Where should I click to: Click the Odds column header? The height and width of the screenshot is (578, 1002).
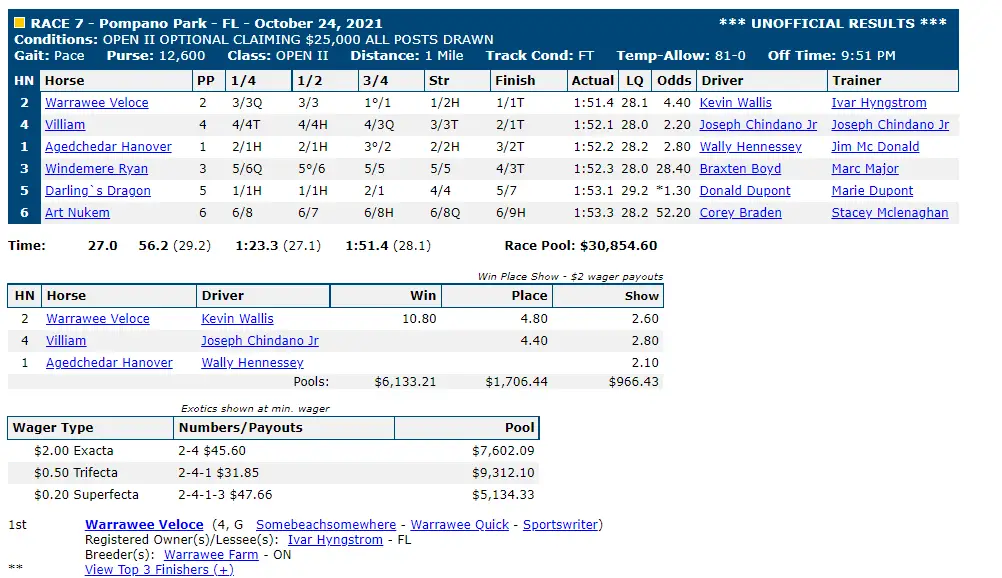point(674,81)
